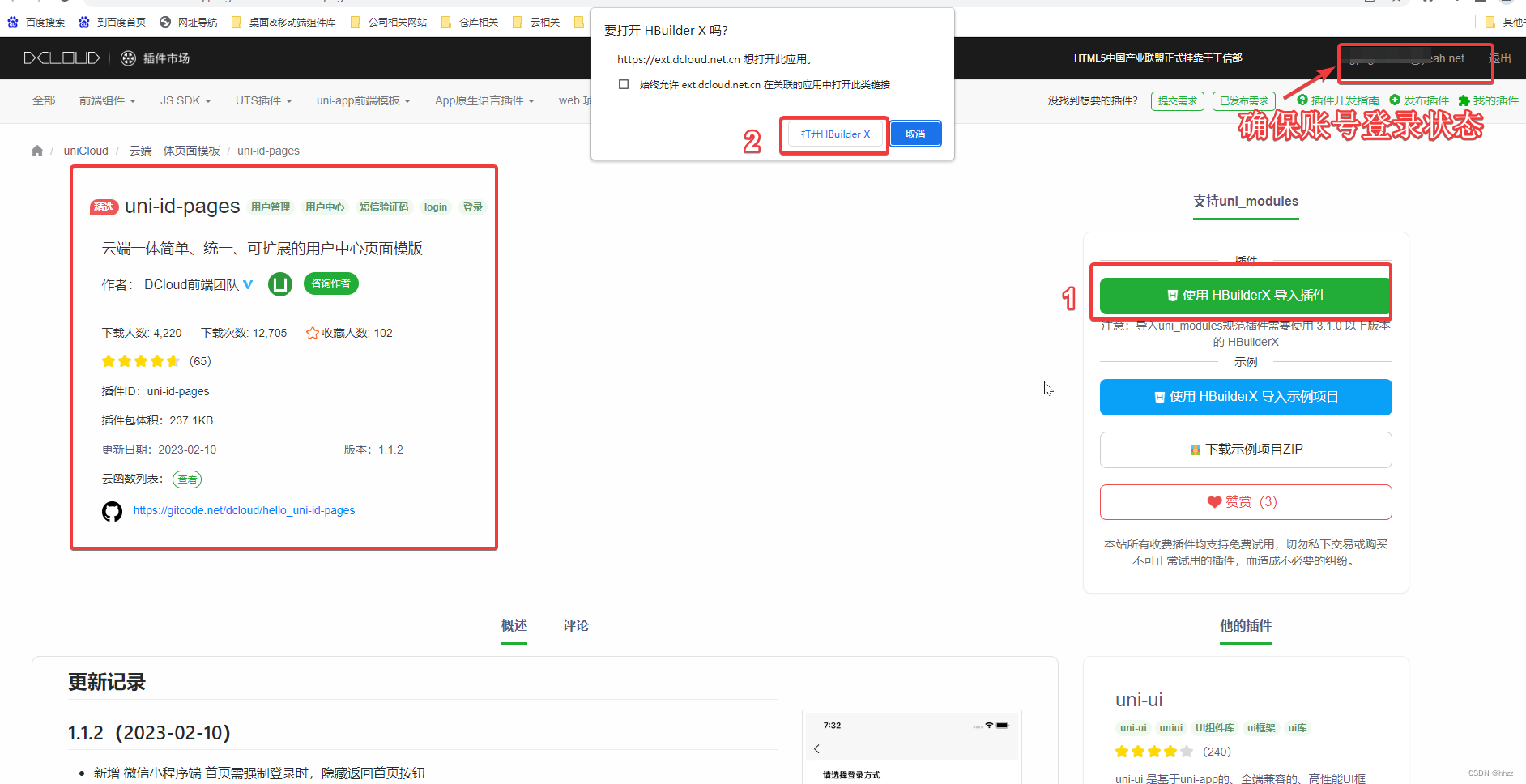Open the 公司相关网站 bookmark folder

coord(389,22)
